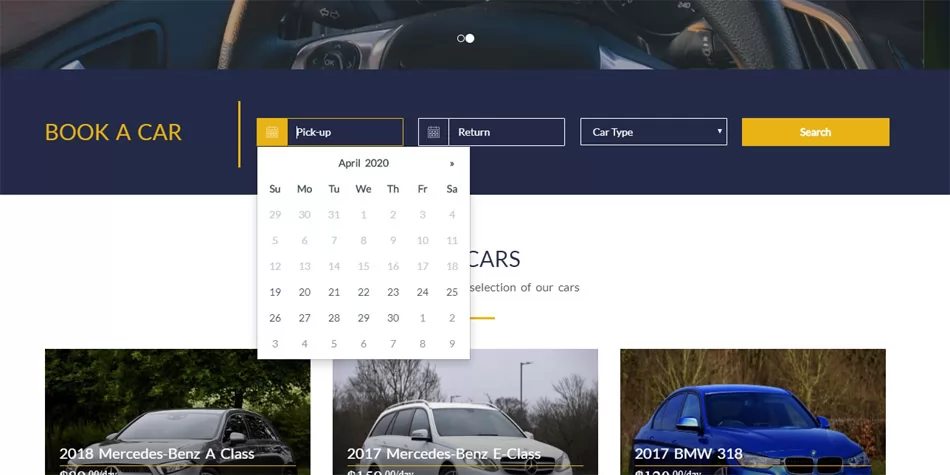Select April 28 in the calendar
The image size is (950, 475).
click(334, 318)
